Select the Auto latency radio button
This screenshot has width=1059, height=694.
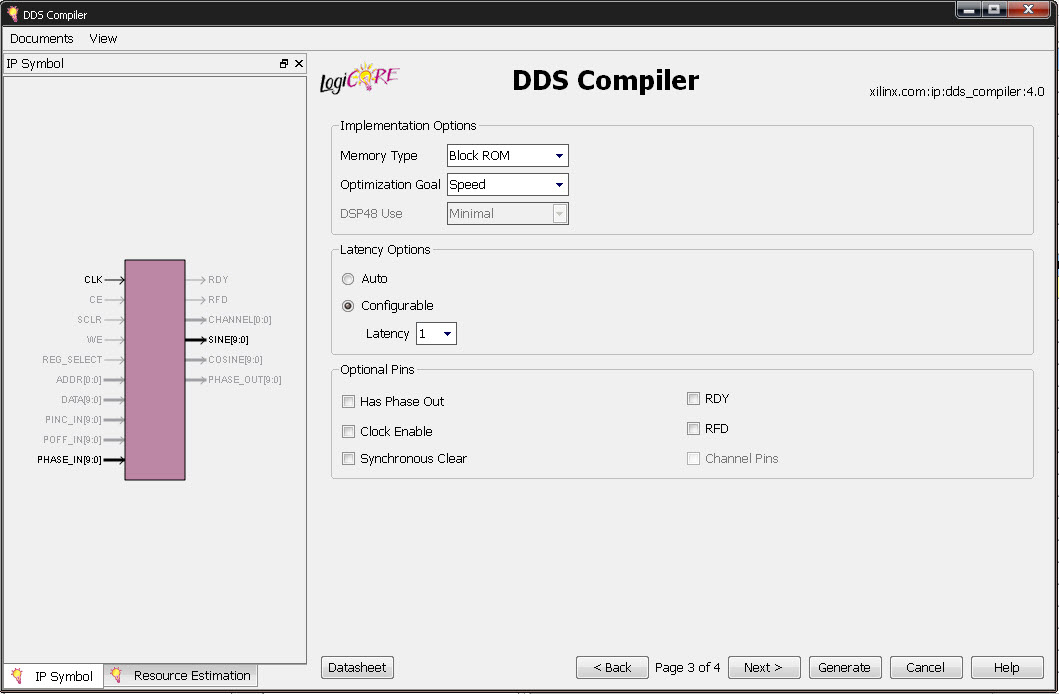348,279
